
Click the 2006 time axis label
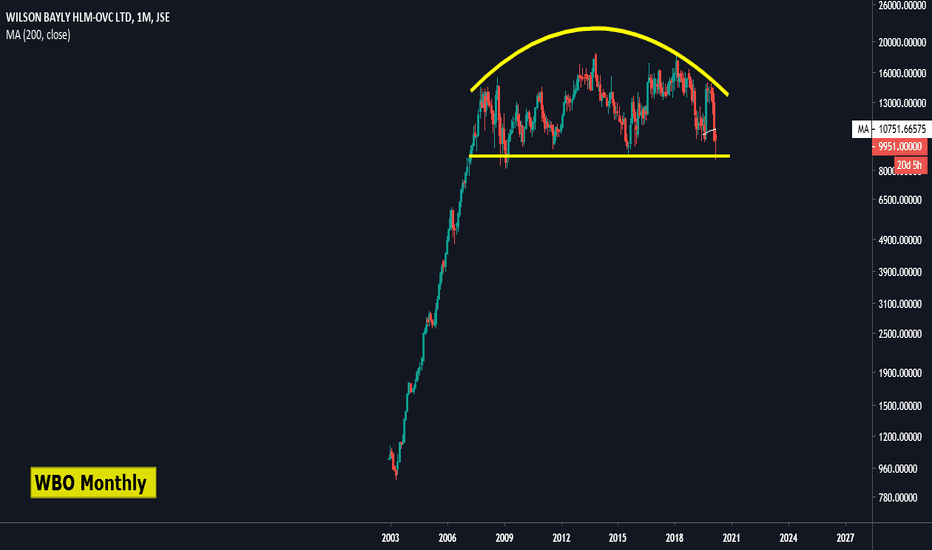[x=447, y=538]
